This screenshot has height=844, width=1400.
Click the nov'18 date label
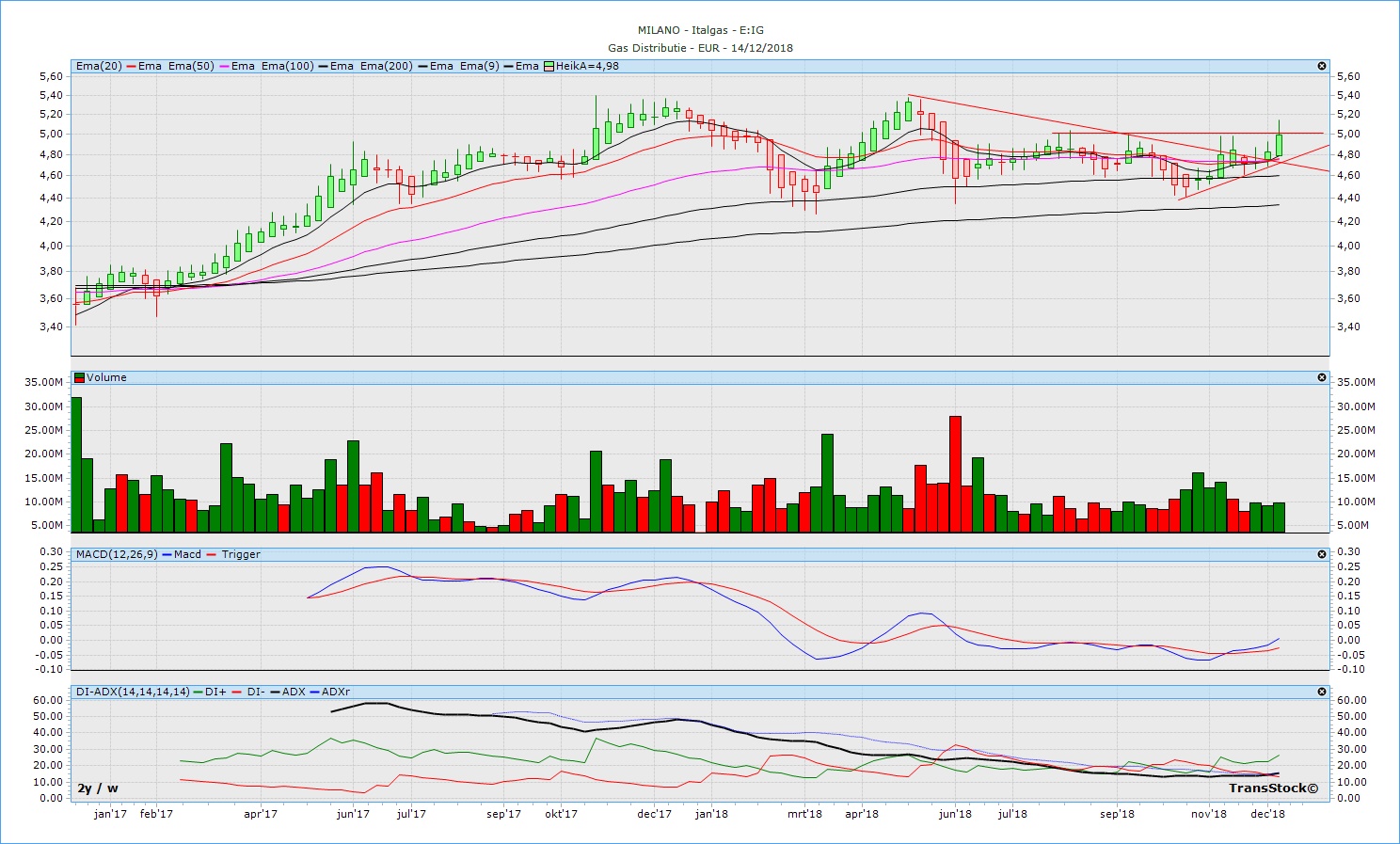pos(1209,814)
